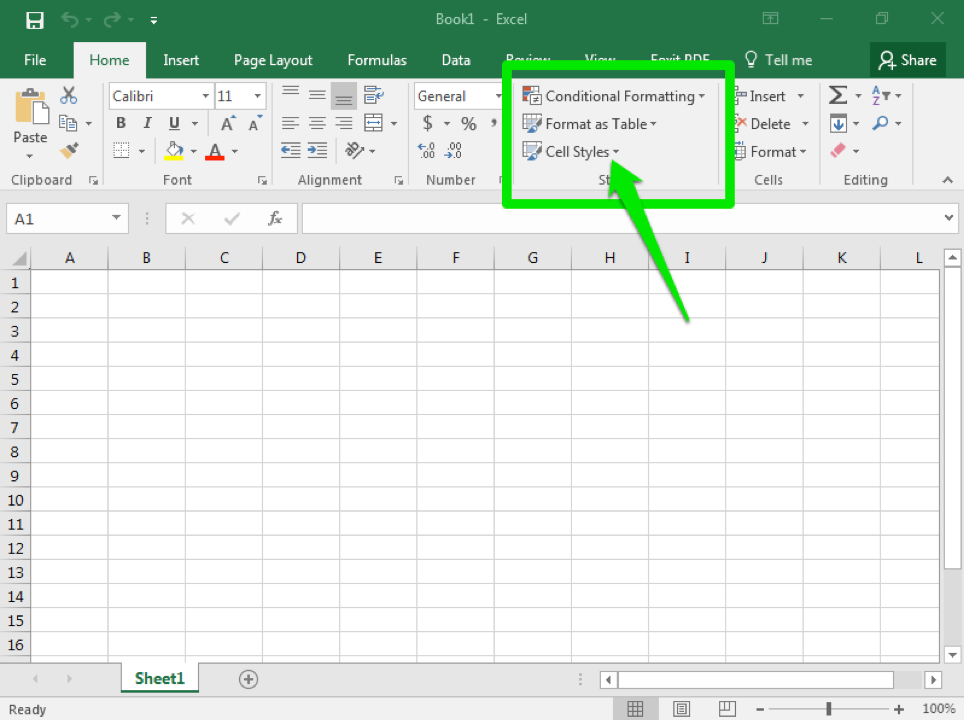Open Delete cells button
This screenshot has width=964, height=720.
769,124
